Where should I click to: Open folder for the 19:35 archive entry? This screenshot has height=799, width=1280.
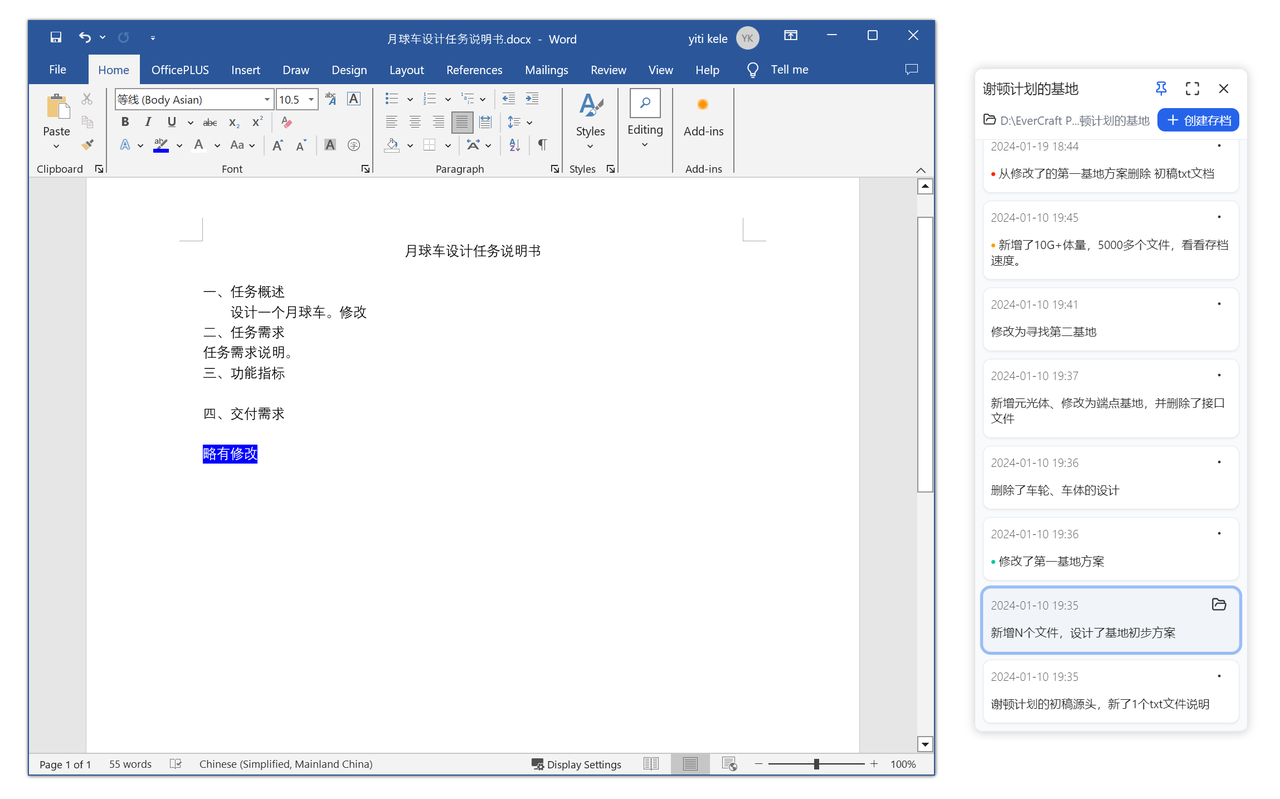coord(1219,604)
